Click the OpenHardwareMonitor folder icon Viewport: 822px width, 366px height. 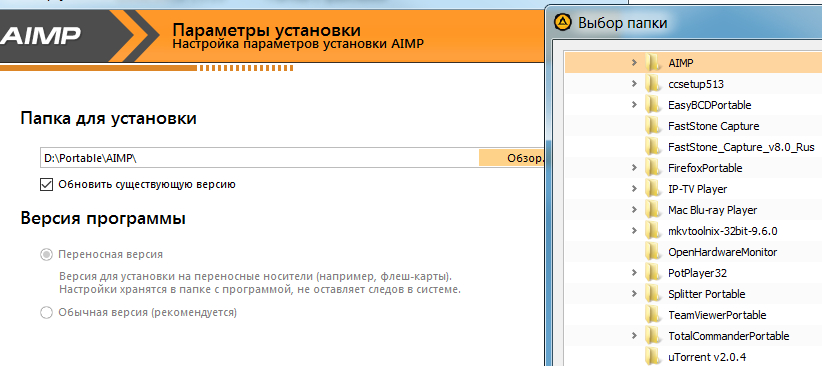(653, 252)
